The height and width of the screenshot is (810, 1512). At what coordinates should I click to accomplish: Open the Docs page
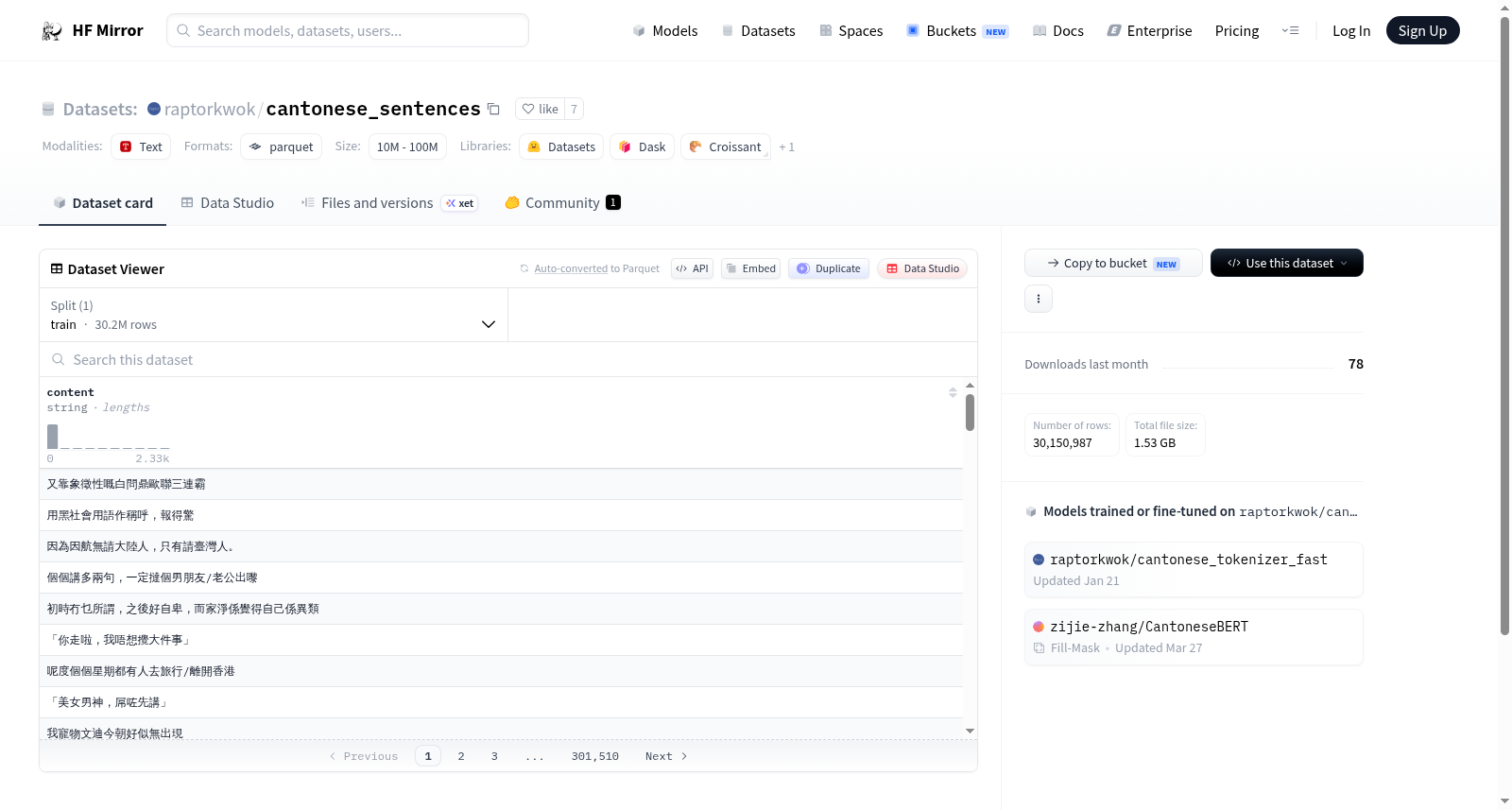click(1058, 31)
